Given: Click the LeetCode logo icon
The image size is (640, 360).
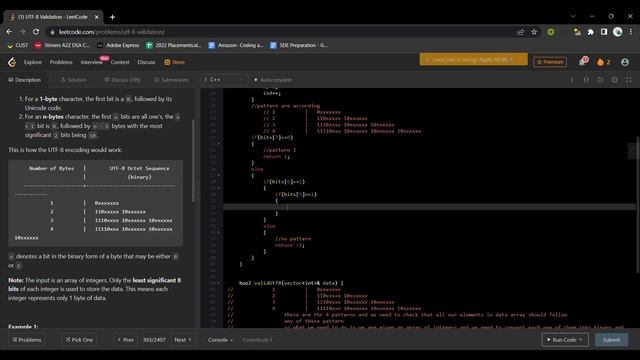Looking at the screenshot, I should pyautogui.click(x=12, y=62).
